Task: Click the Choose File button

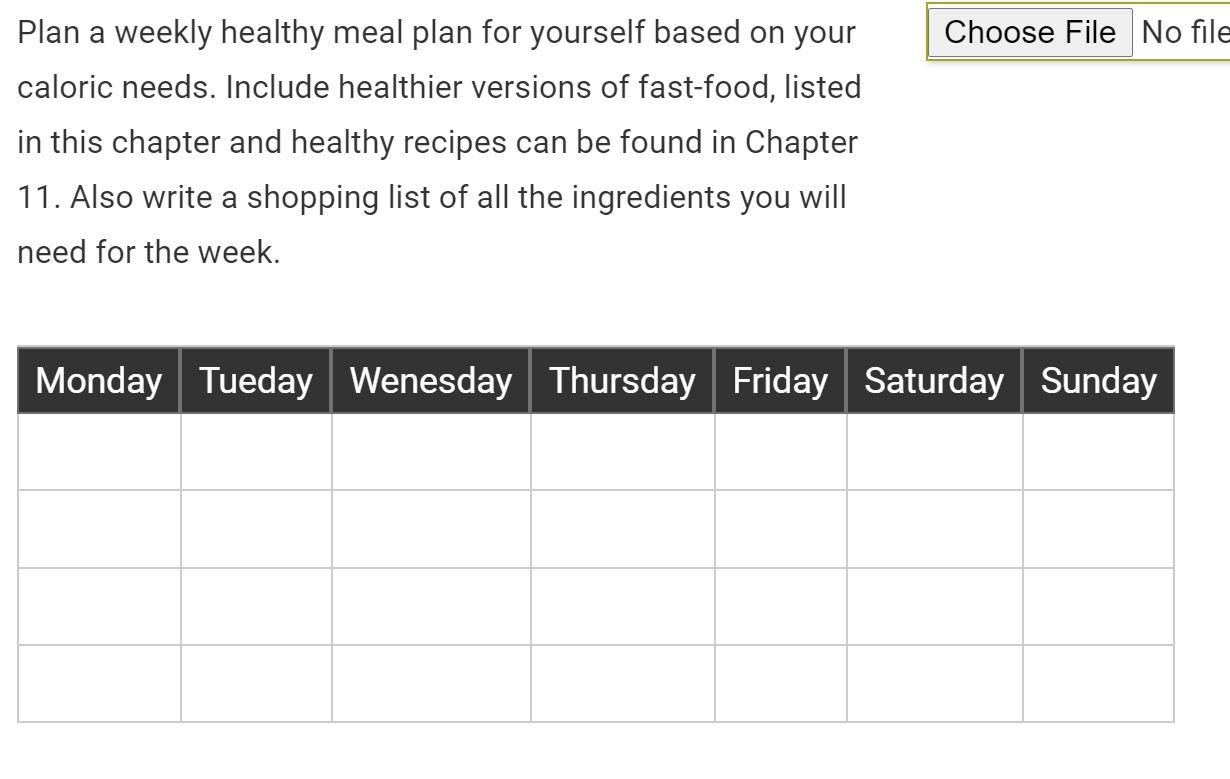Action: pyautogui.click(x=1029, y=31)
